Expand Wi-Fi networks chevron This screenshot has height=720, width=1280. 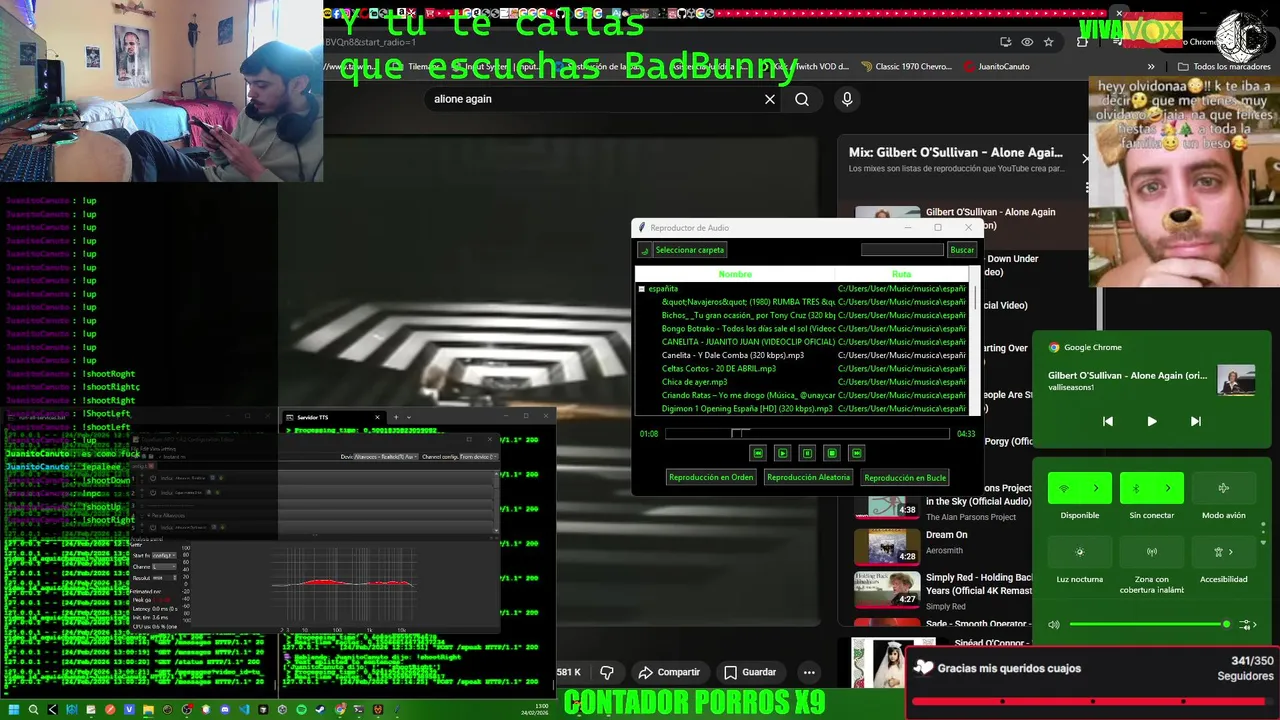[x=1096, y=488]
